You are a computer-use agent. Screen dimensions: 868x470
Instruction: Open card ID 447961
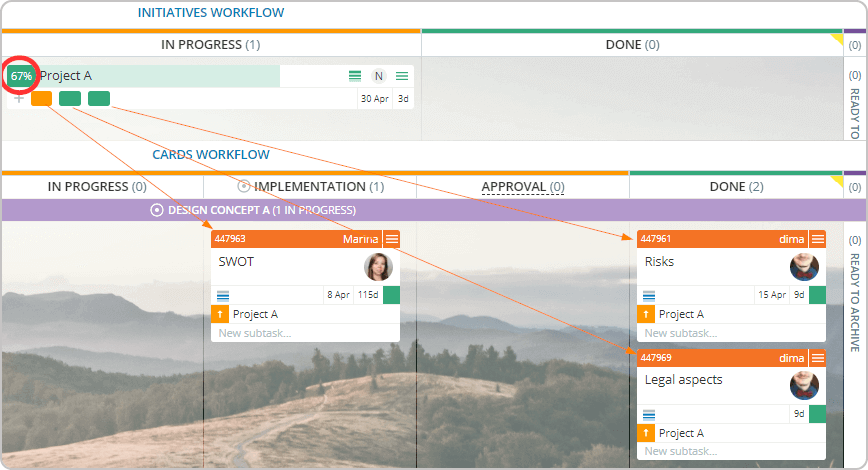tap(655, 239)
